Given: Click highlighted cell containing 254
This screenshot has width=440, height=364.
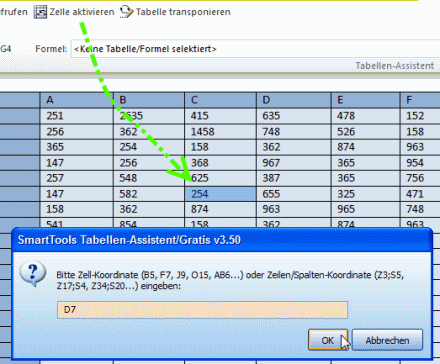Looking at the screenshot, I should pyautogui.click(x=220, y=194).
